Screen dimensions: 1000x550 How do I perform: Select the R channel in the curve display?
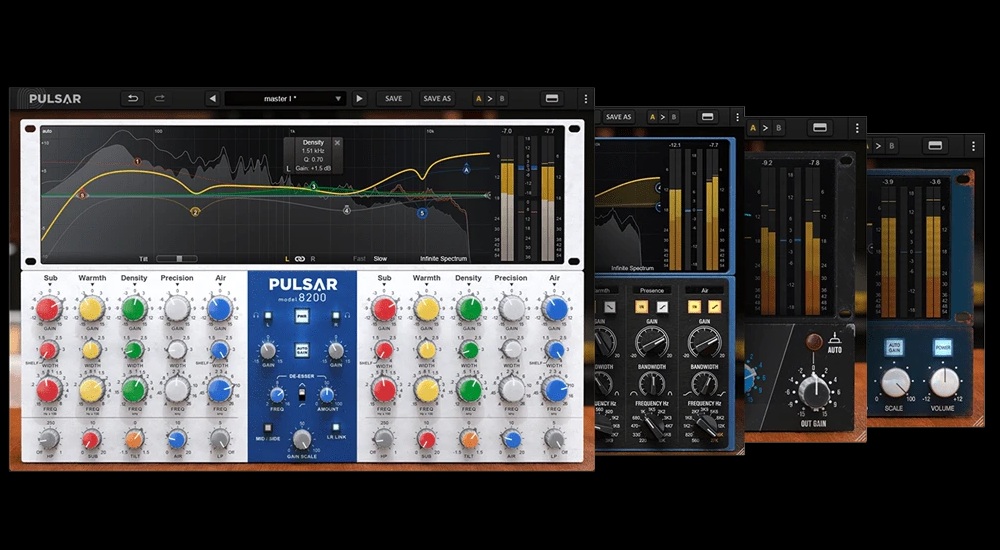coord(313,258)
